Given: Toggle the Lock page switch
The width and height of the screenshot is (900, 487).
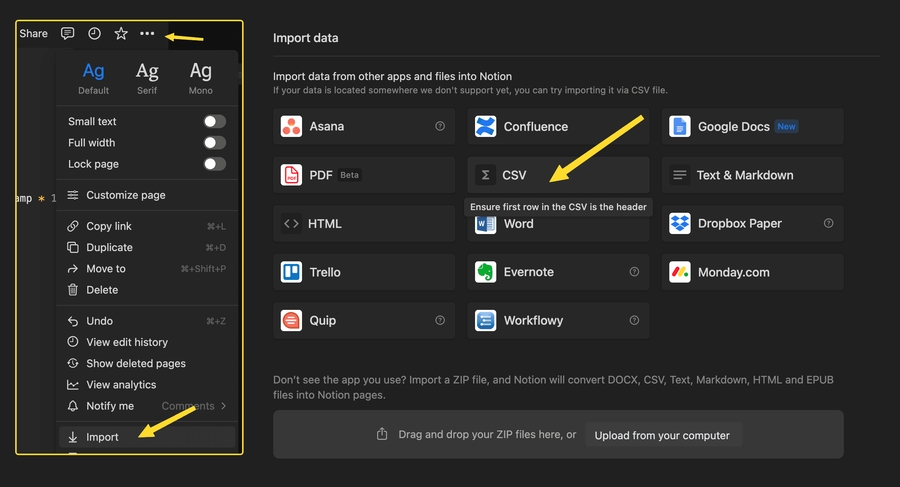Looking at the screenshot, I should point(214,164).
